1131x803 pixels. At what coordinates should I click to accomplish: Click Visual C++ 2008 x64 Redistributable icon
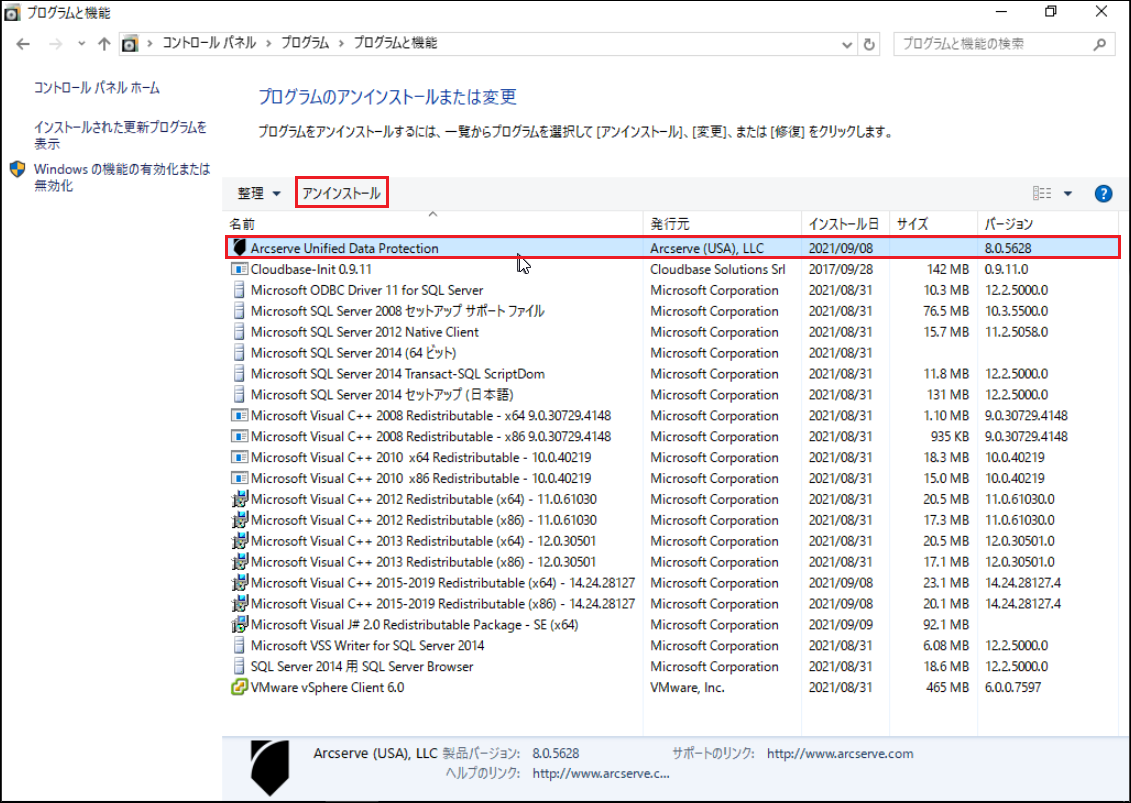[x=239, y=416]
